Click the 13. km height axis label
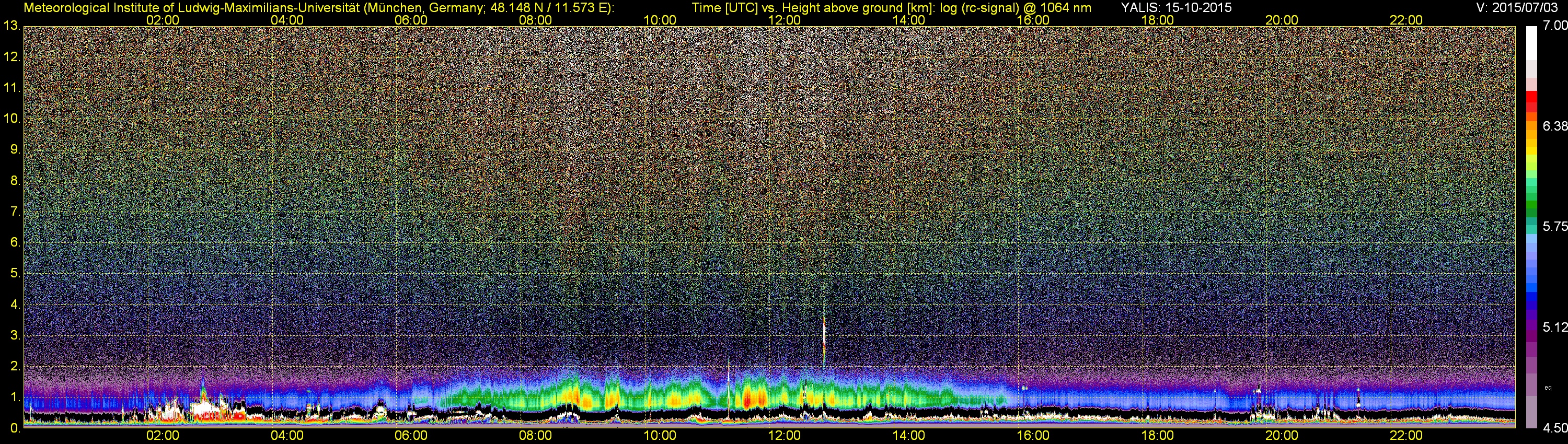 [11, 26]
